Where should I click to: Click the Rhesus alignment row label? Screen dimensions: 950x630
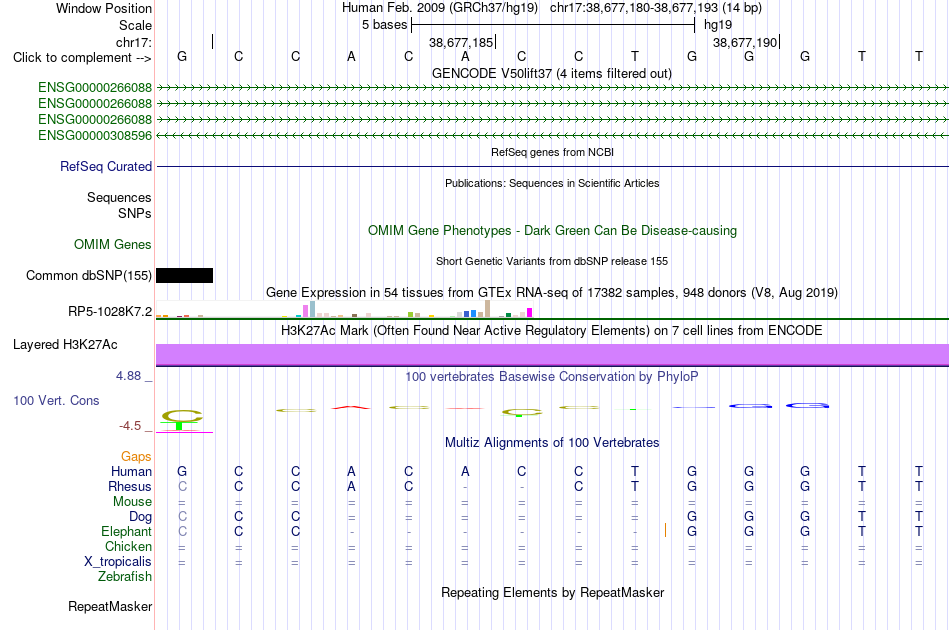[x=130, y=486]
